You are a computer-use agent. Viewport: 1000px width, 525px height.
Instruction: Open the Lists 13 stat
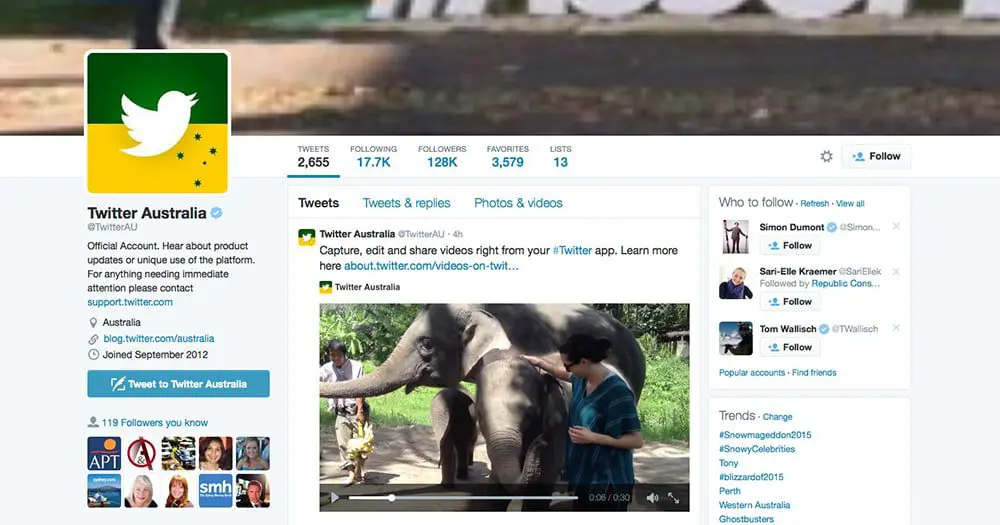point(561,156)
